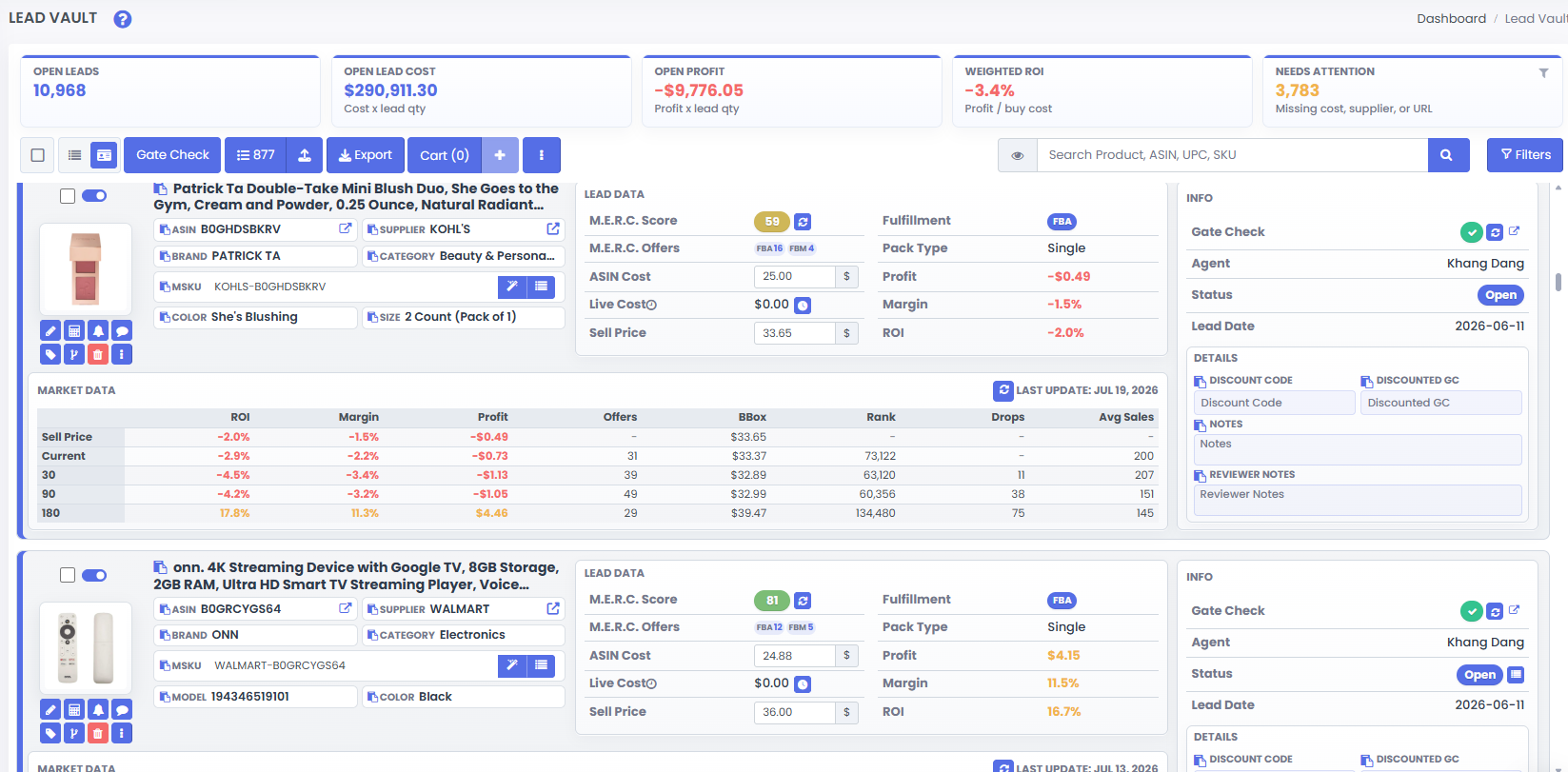Image resolution: width=1568 pixels, height=772 pixels.
Task: Click the Discount Code field for Patrick Ta
Action: (1274, 403)
